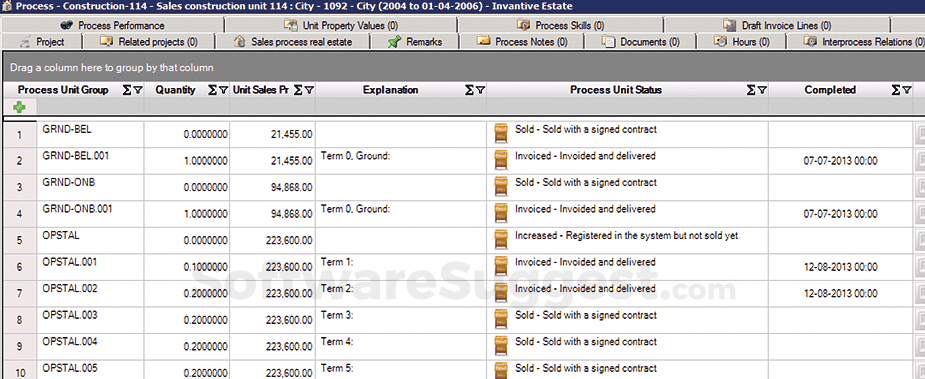Viewport: 925px width, 379px height.
Task: Click status icon in GRND-BEL.001 row
Action: 501,160
